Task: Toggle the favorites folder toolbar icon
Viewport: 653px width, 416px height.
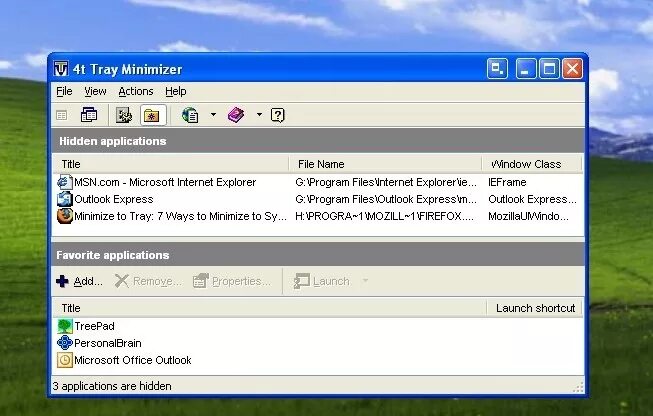Action: [152, 115]
